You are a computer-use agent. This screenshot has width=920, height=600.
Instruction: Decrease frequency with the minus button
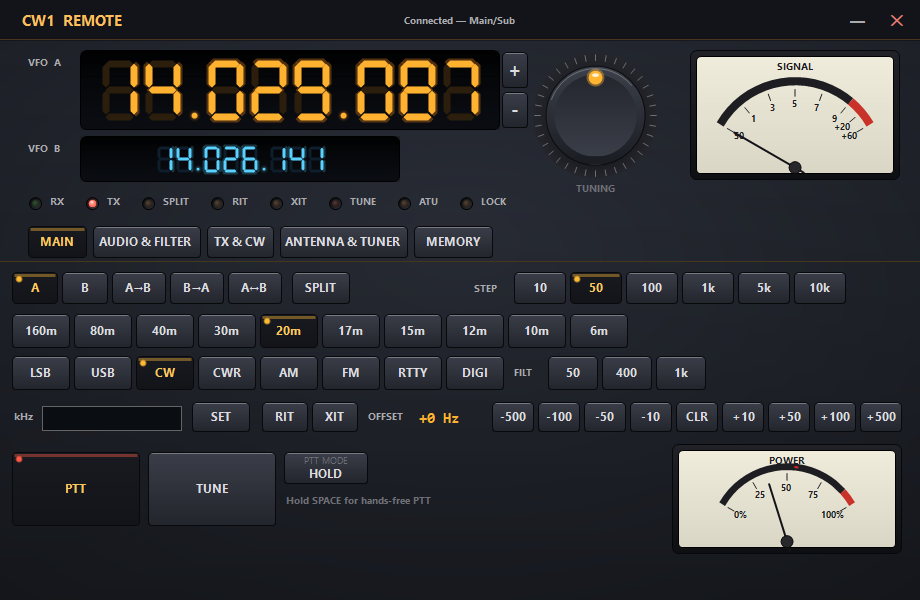pos(515,110)
